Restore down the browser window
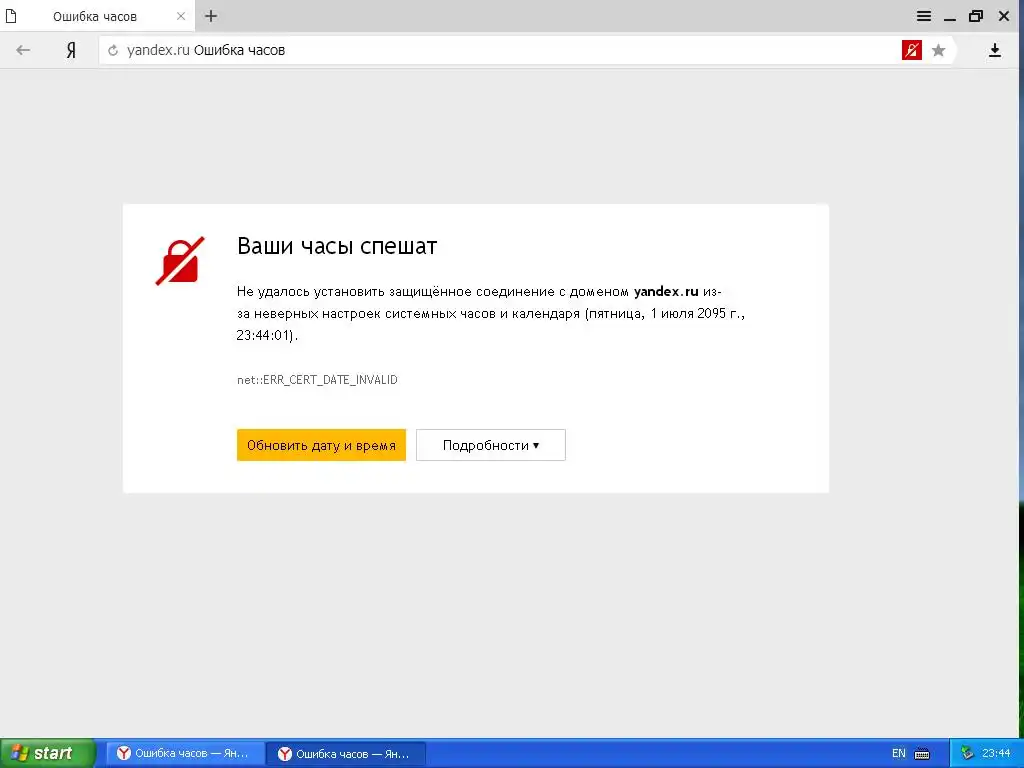The height and width of the screenshot is (768, 1024). 976,16
